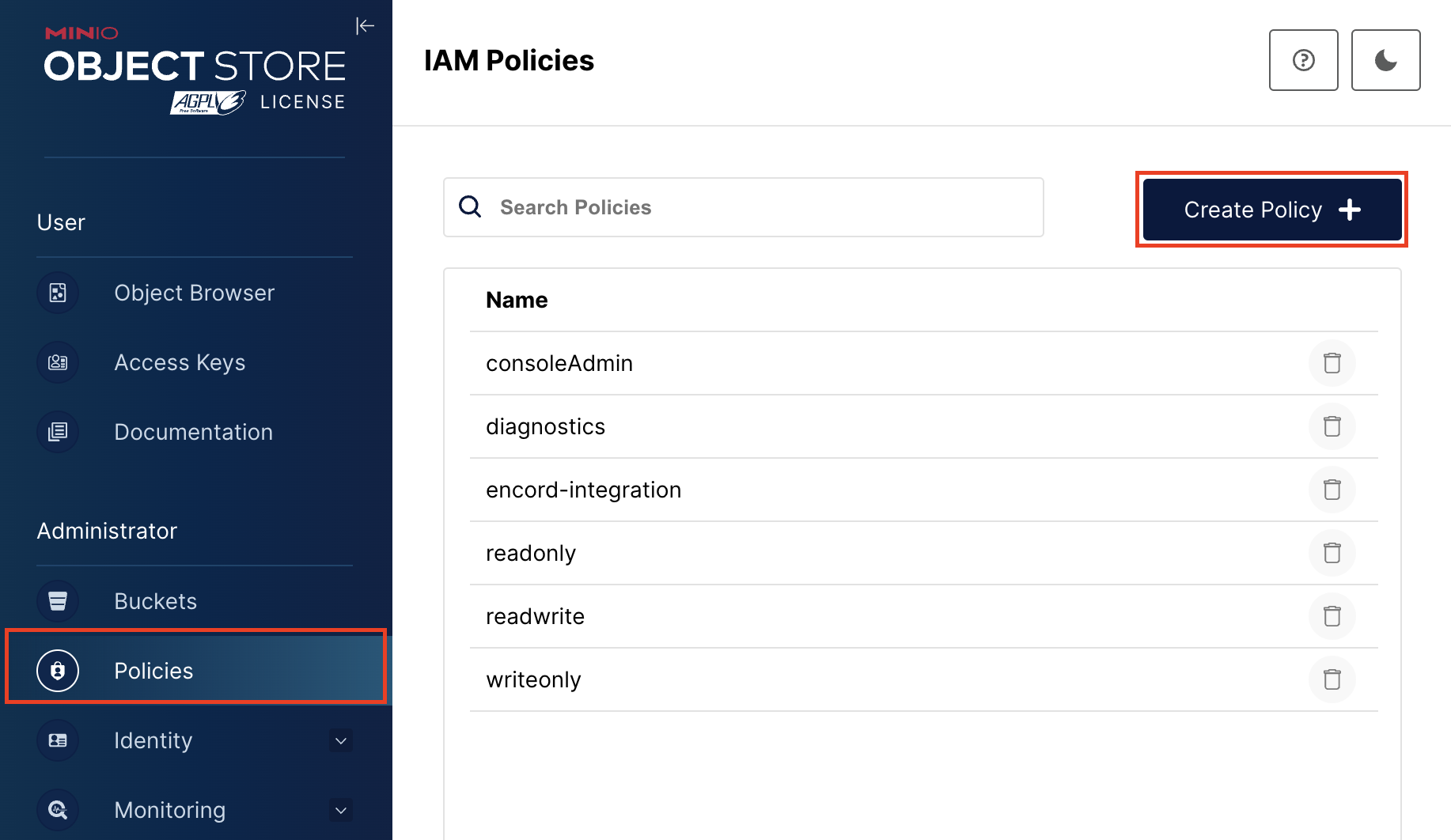Collapse the sidebar with the arrow icon
Viewport: 1451px width, 840px height.
[365, 26]
